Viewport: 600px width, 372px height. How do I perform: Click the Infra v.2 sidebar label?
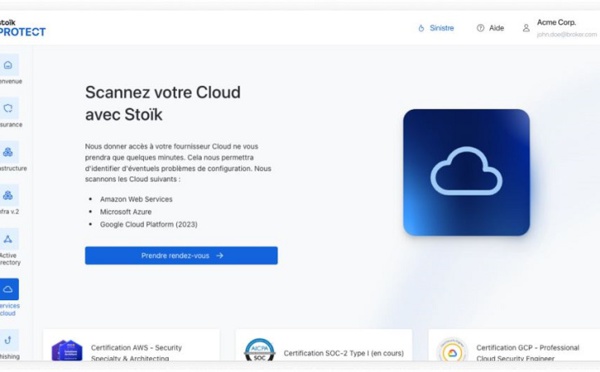coord(10,211)
